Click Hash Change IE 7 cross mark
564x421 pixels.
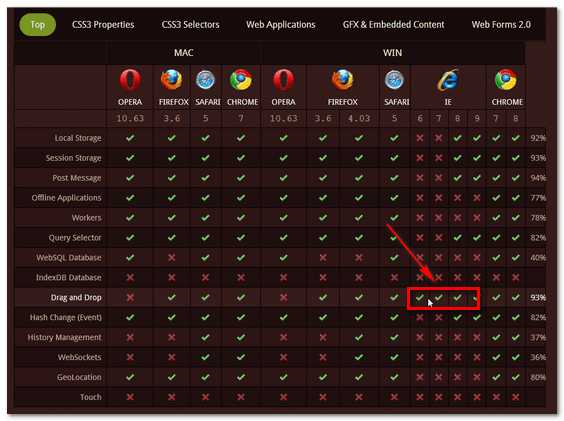[x=438, y=317]
